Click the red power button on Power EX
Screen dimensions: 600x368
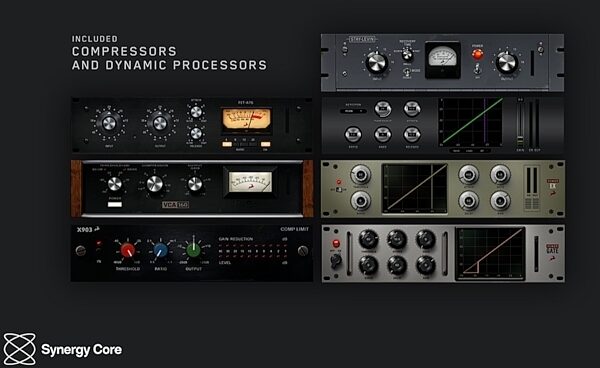tap(339, 182)
